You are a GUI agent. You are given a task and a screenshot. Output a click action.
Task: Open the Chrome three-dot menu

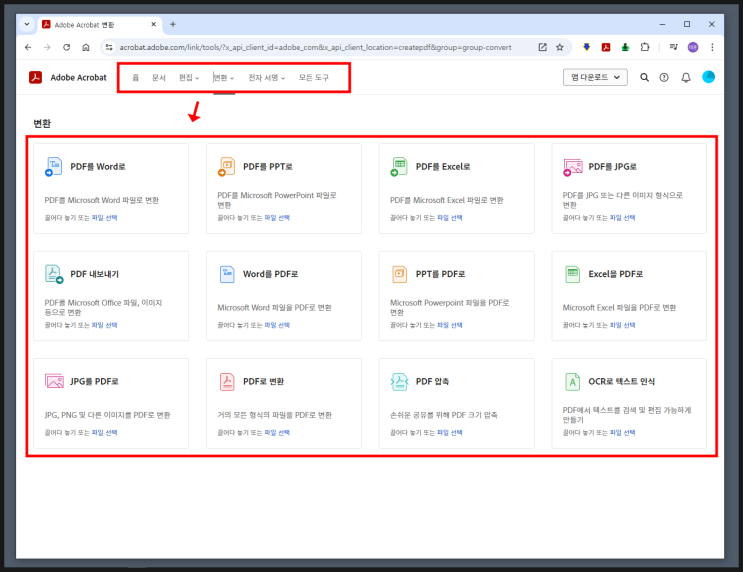coord(712,47)
